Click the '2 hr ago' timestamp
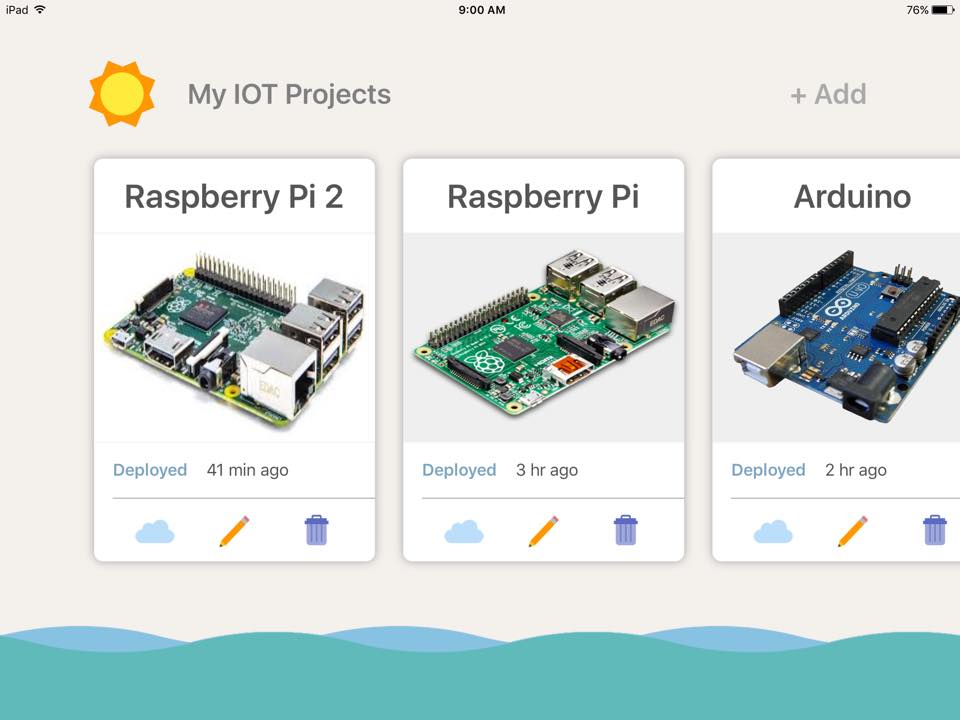The width and height of the screenshot is (960, 720). click(856, 470)
